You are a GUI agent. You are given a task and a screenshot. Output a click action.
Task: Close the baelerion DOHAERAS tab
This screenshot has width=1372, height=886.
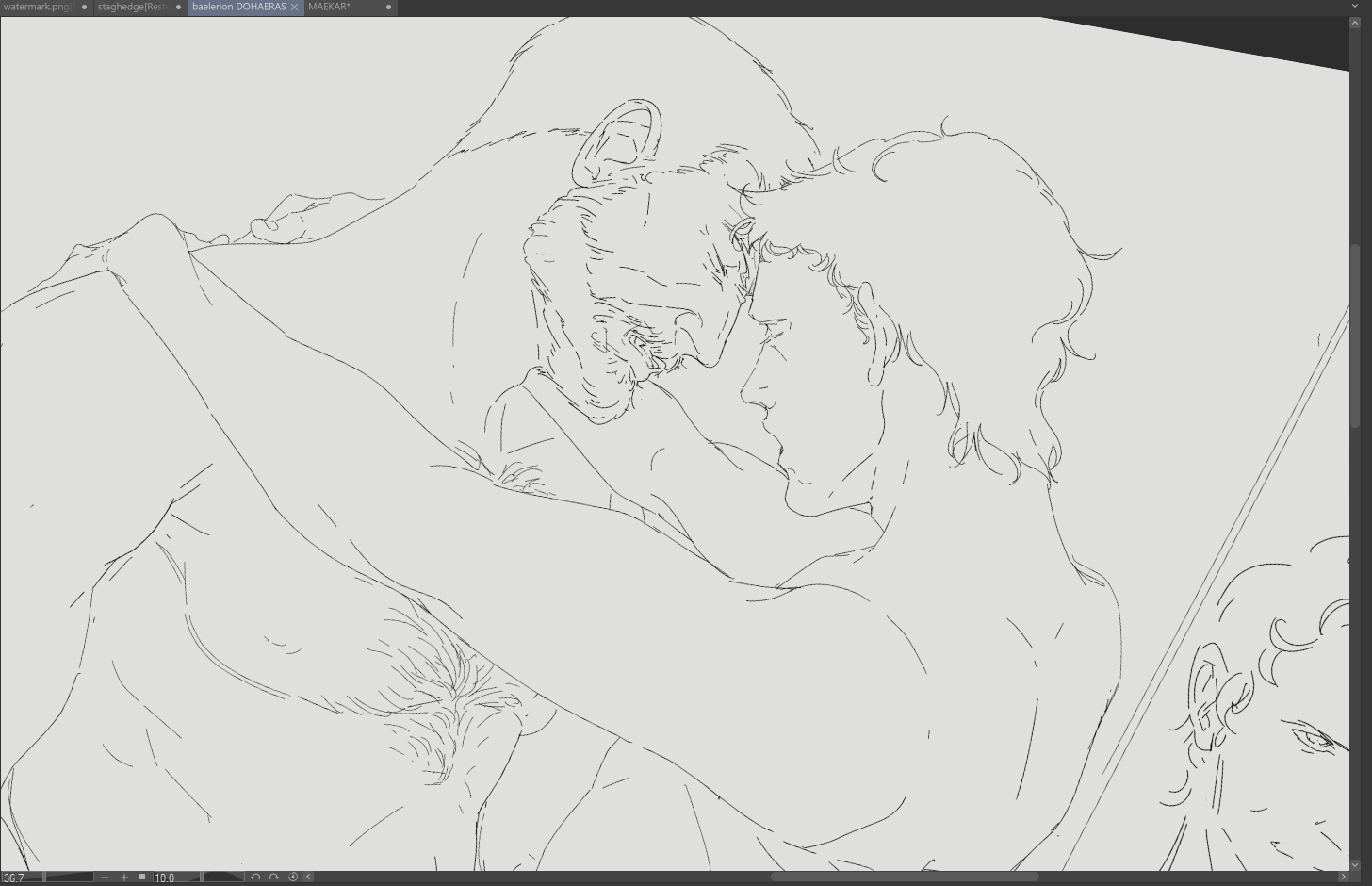point(294,7)
